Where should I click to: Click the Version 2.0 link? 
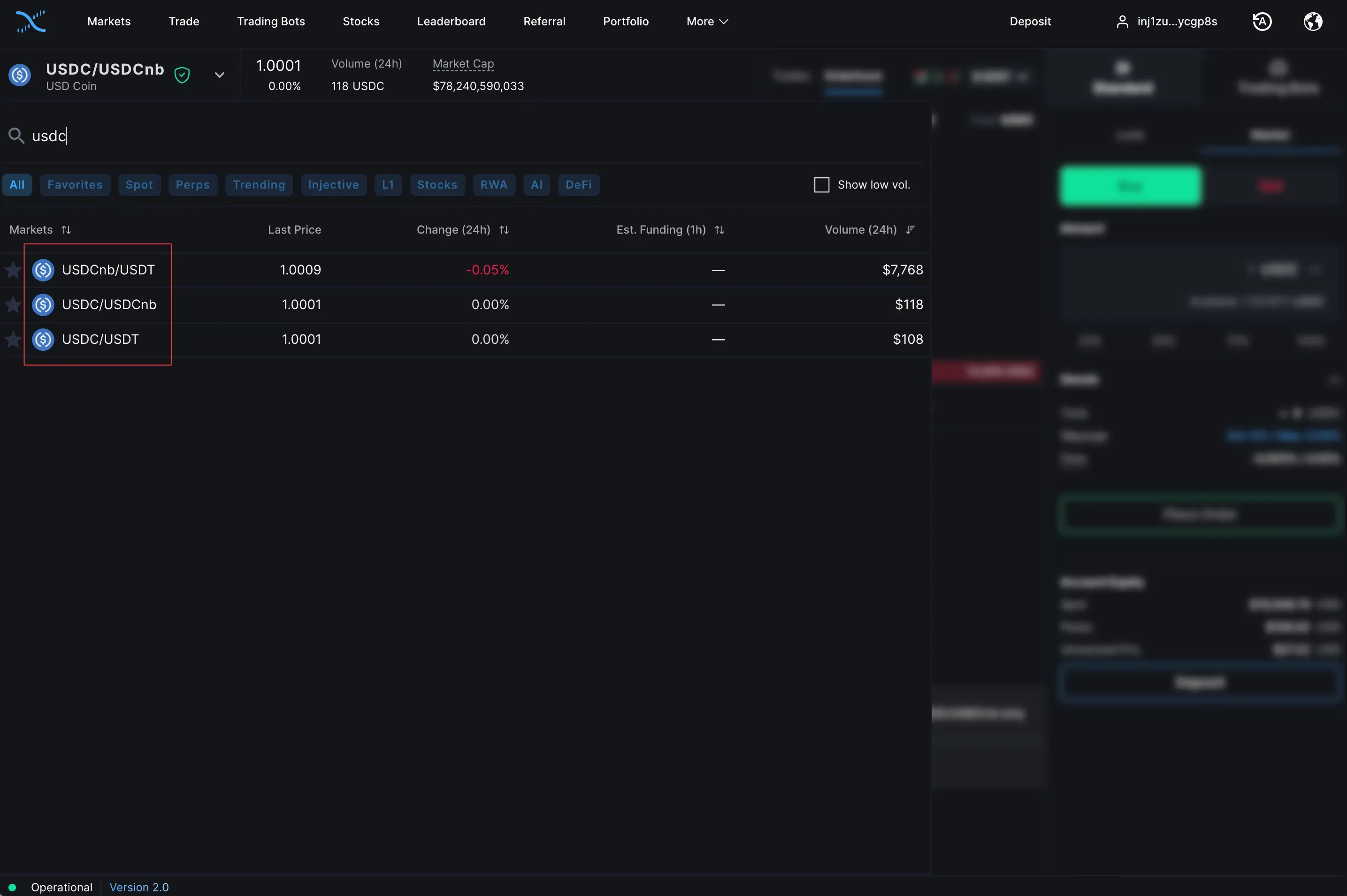139,888
